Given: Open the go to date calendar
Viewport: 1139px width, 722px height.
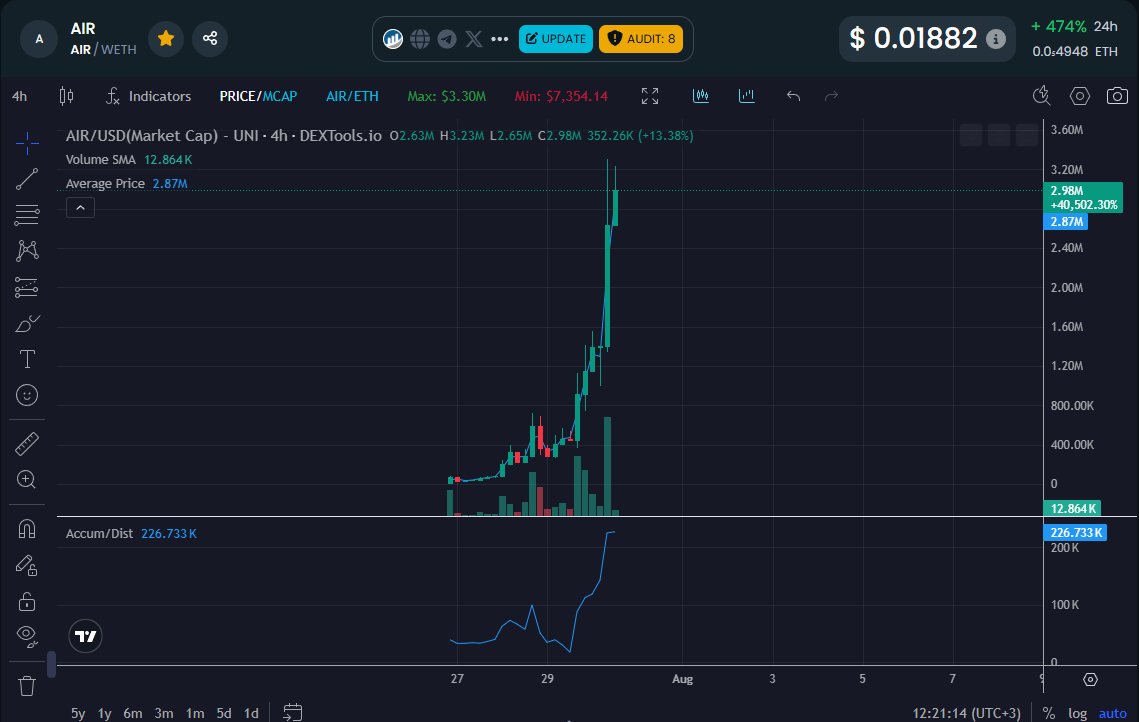Looking at the screenshot, I should pyautogui.click(x=293, y=713).
